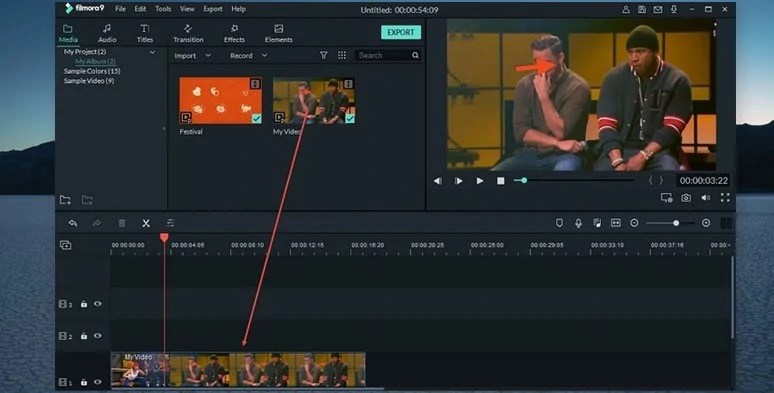Open the user account icon in title bar
The width and height of the screenshot is (774, 393).
[x=625, y=9]
